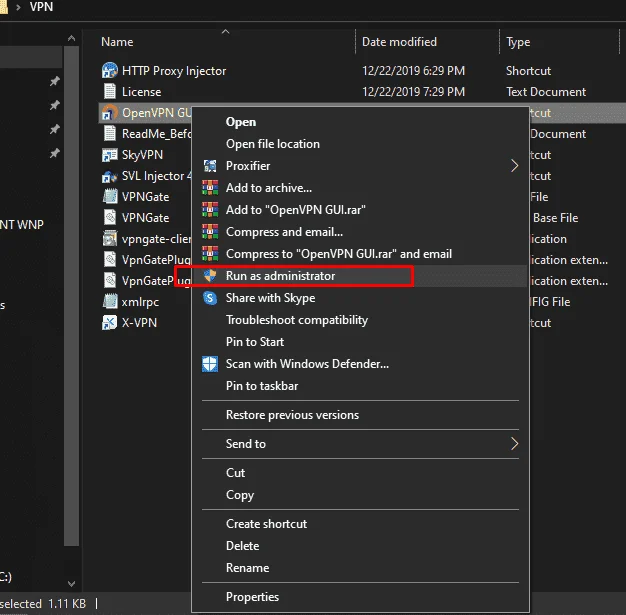626x615 pixels.
Task: Choose Open from the context menu
Action: click(241, 122)
